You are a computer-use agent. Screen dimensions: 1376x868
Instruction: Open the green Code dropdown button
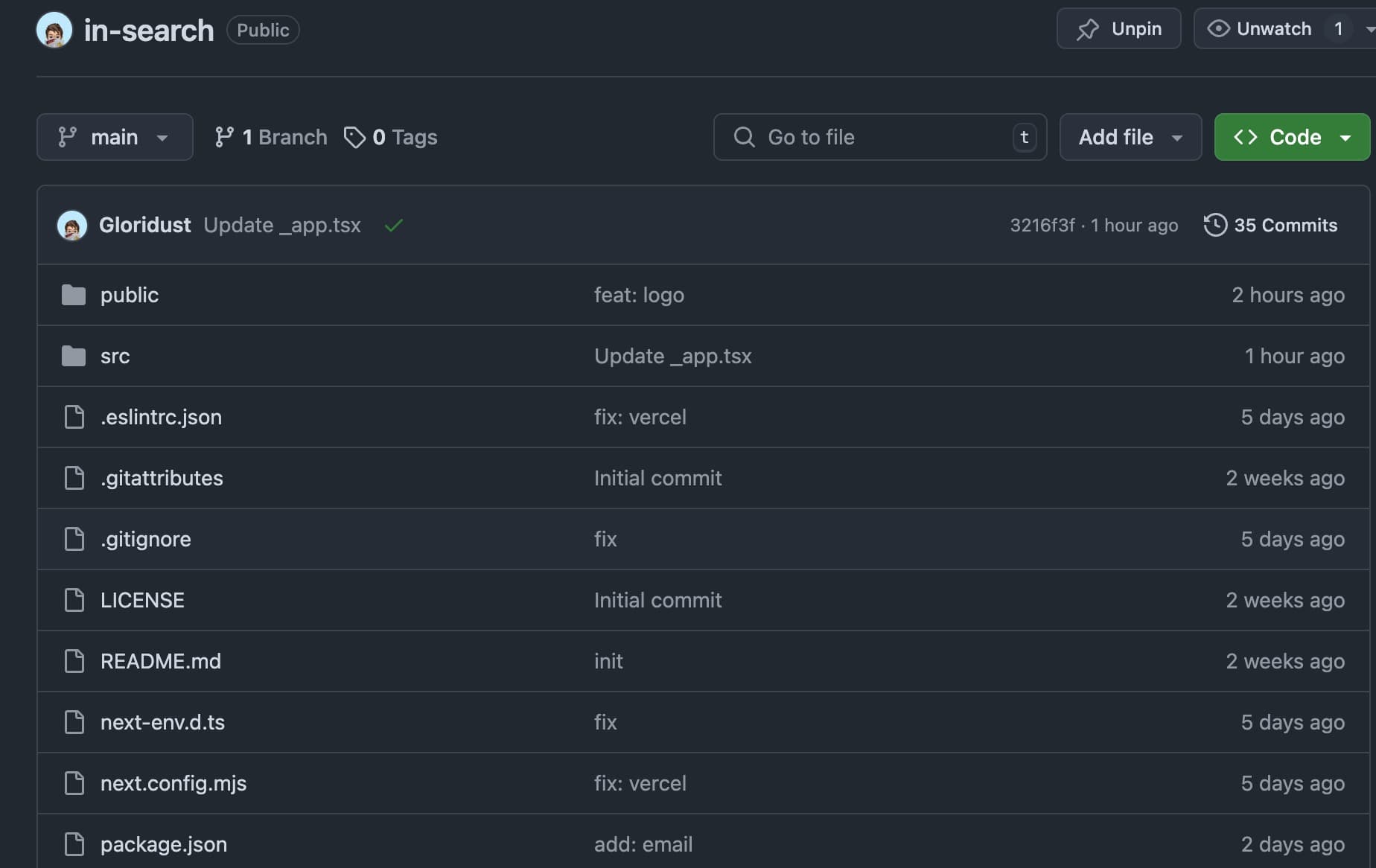(x=1292, y=137)
